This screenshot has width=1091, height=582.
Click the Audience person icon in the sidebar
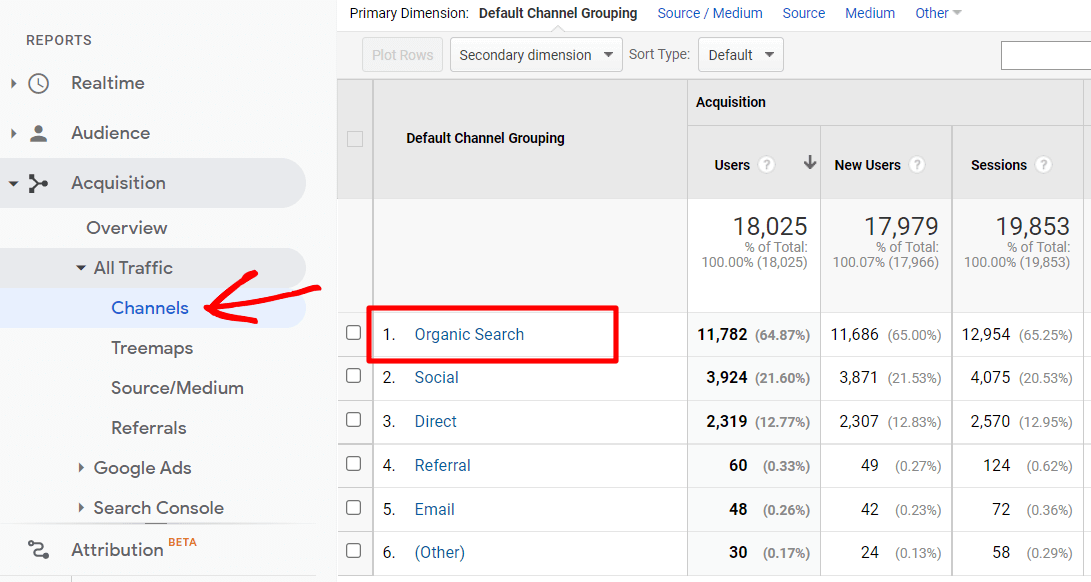38,132
